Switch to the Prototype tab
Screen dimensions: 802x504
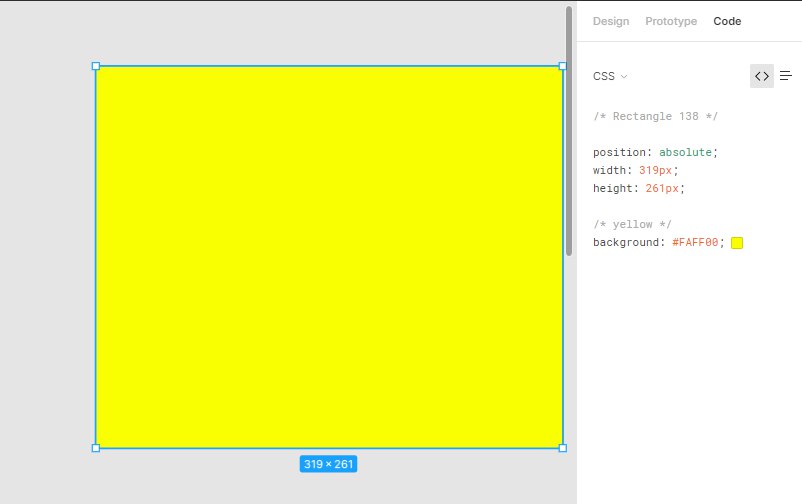[x=671, y=21]
